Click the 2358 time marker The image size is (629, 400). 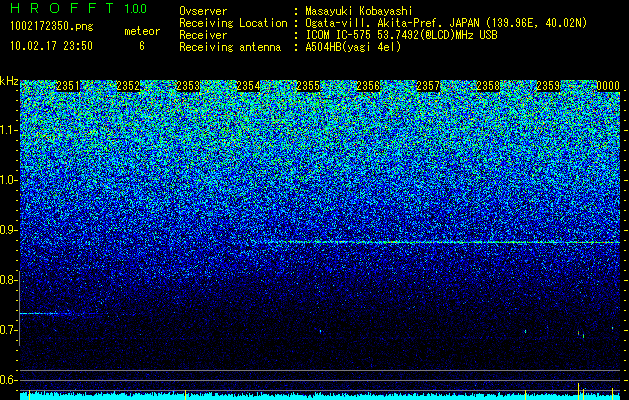488,86
